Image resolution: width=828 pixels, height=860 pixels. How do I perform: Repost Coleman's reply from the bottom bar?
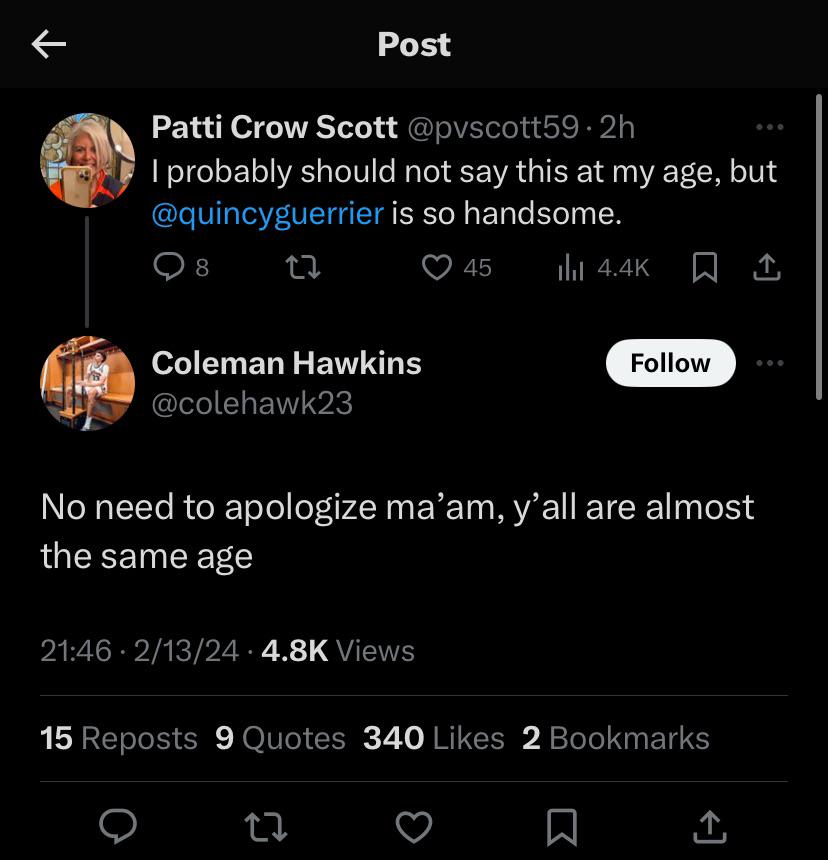coord(267,827)
